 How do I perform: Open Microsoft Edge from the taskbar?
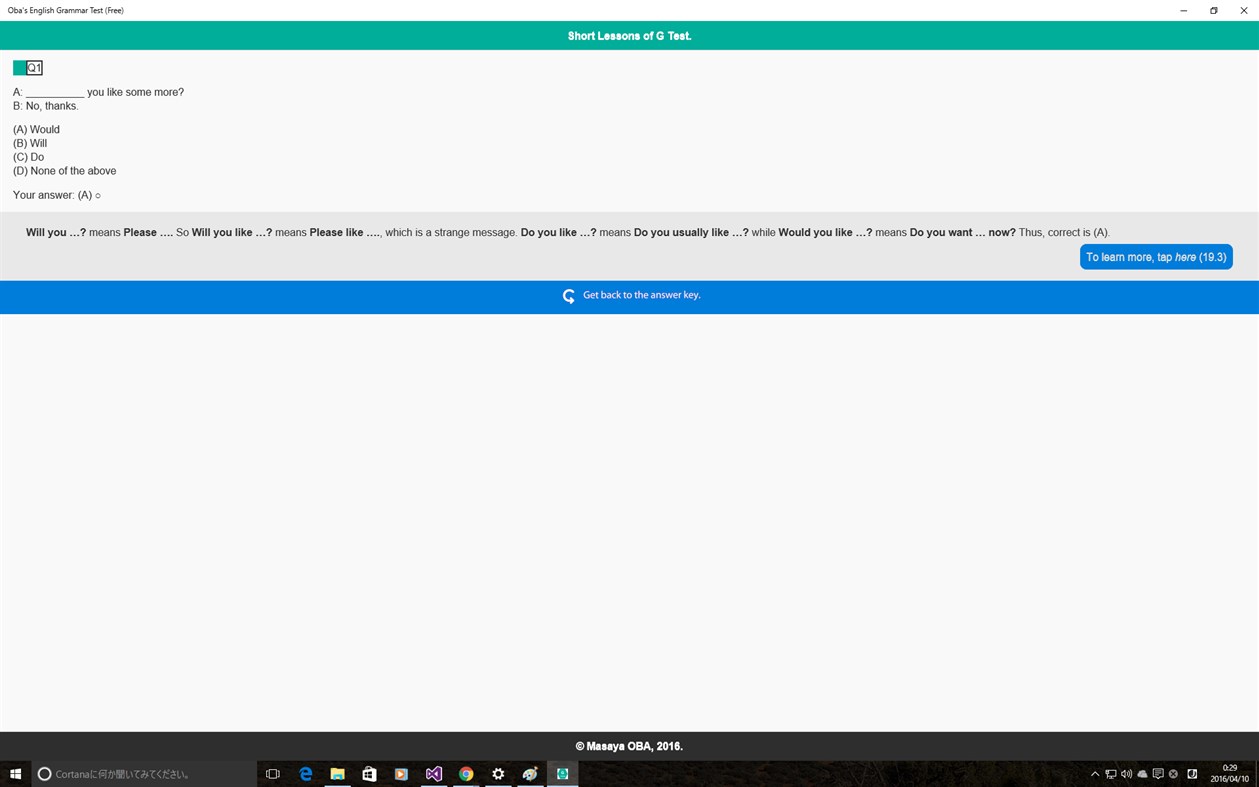(306, 773)
